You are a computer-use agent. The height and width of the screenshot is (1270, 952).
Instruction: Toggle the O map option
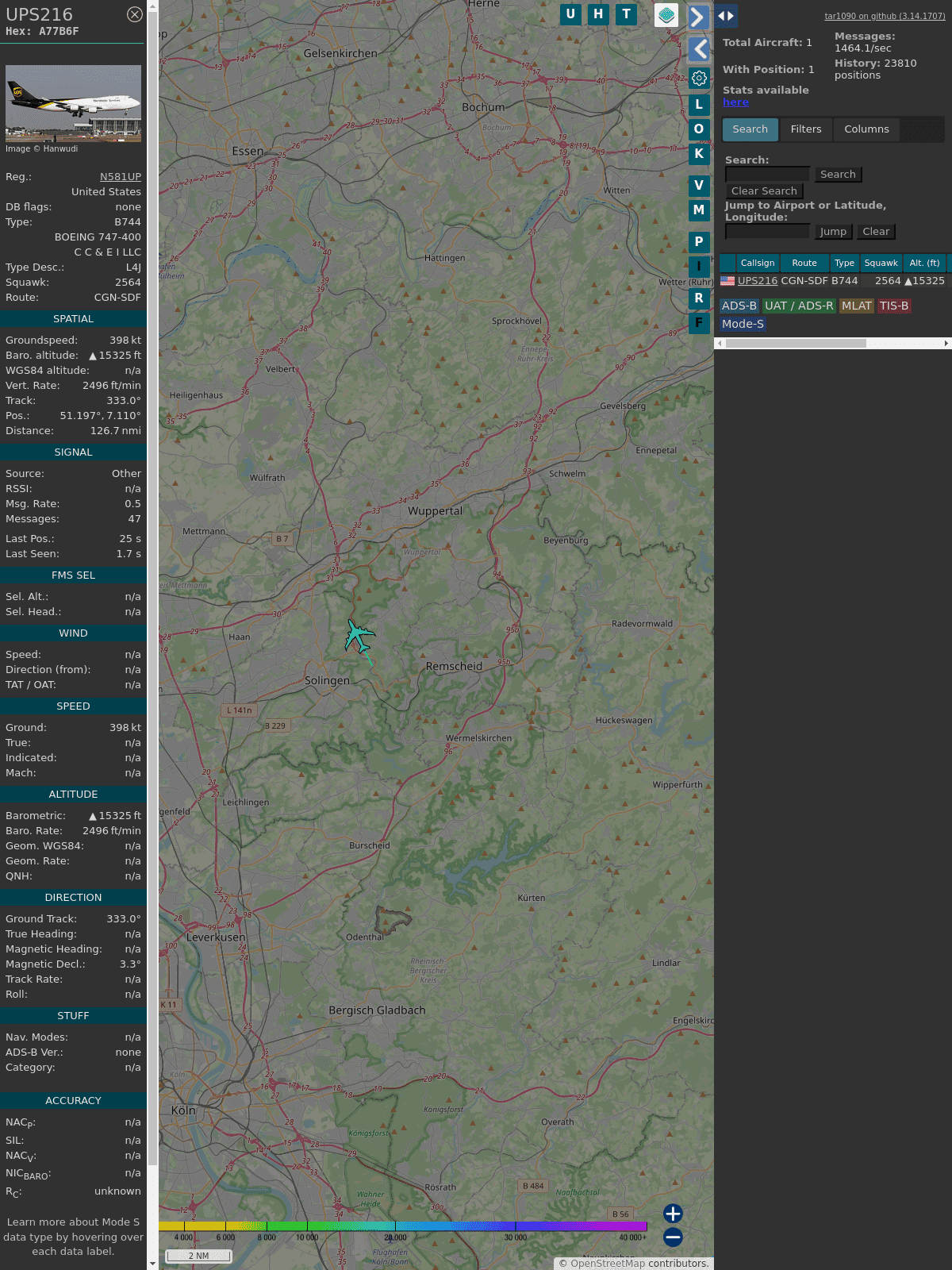(x=699, y=129)
